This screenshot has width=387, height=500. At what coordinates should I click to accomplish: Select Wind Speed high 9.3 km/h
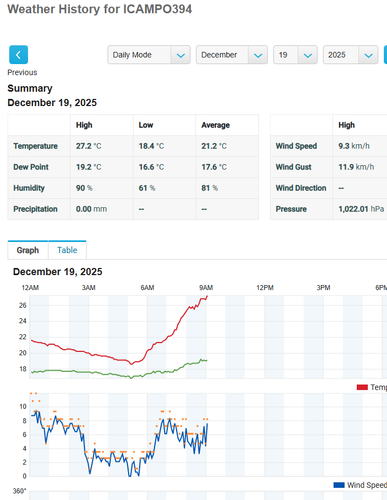354,146
